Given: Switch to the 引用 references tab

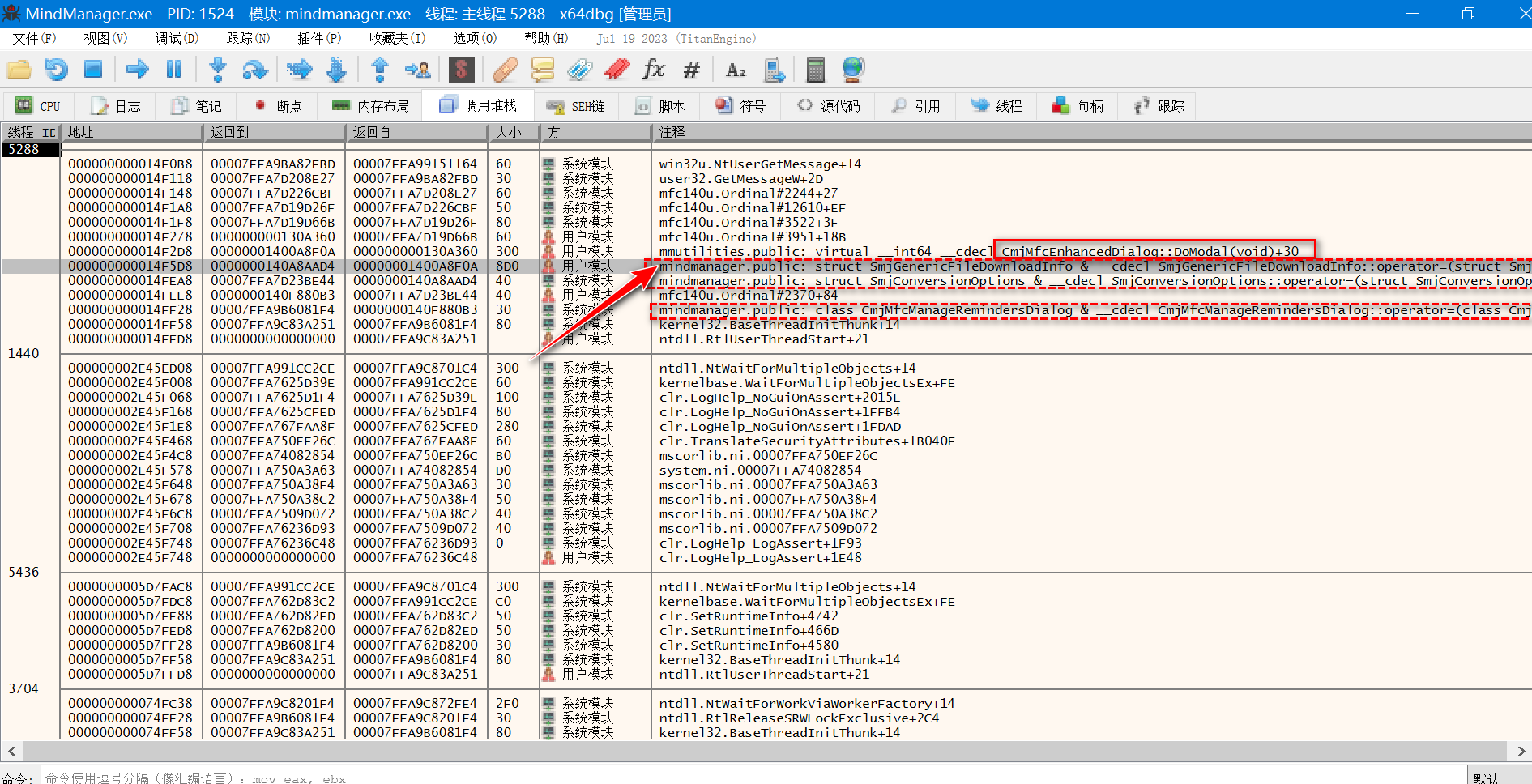Looking at the screenshot, I should (x=915, y=106).
